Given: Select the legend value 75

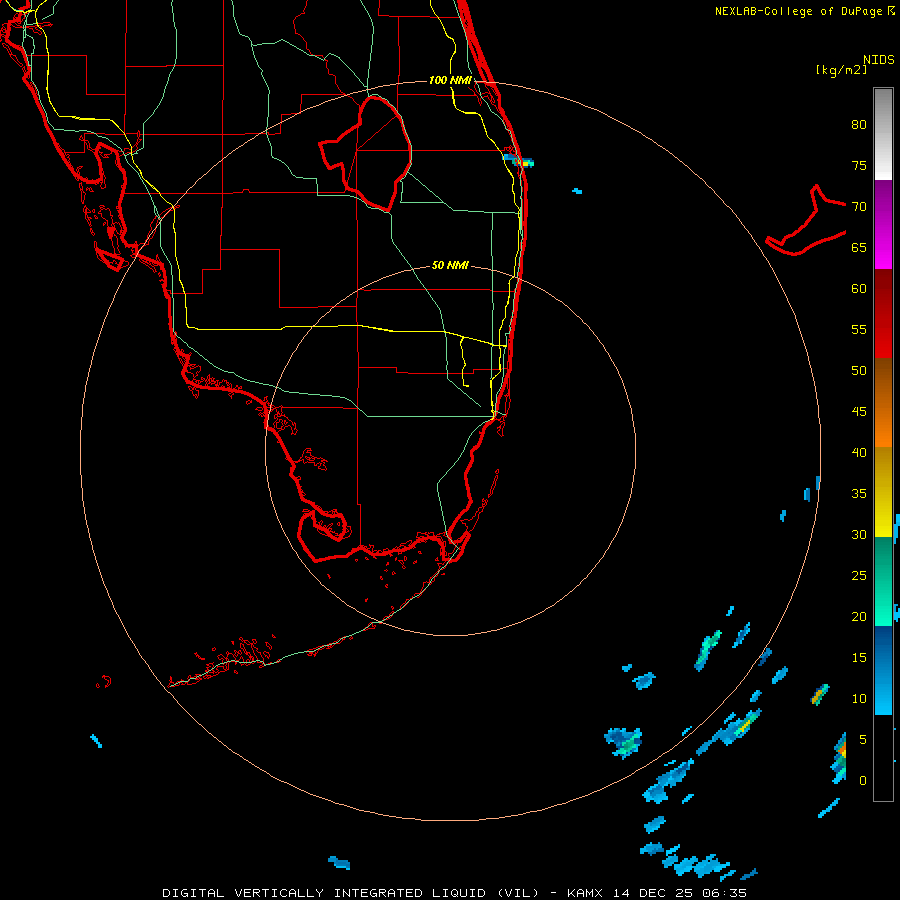Looking at the screenshot, I should pos(859,165).
